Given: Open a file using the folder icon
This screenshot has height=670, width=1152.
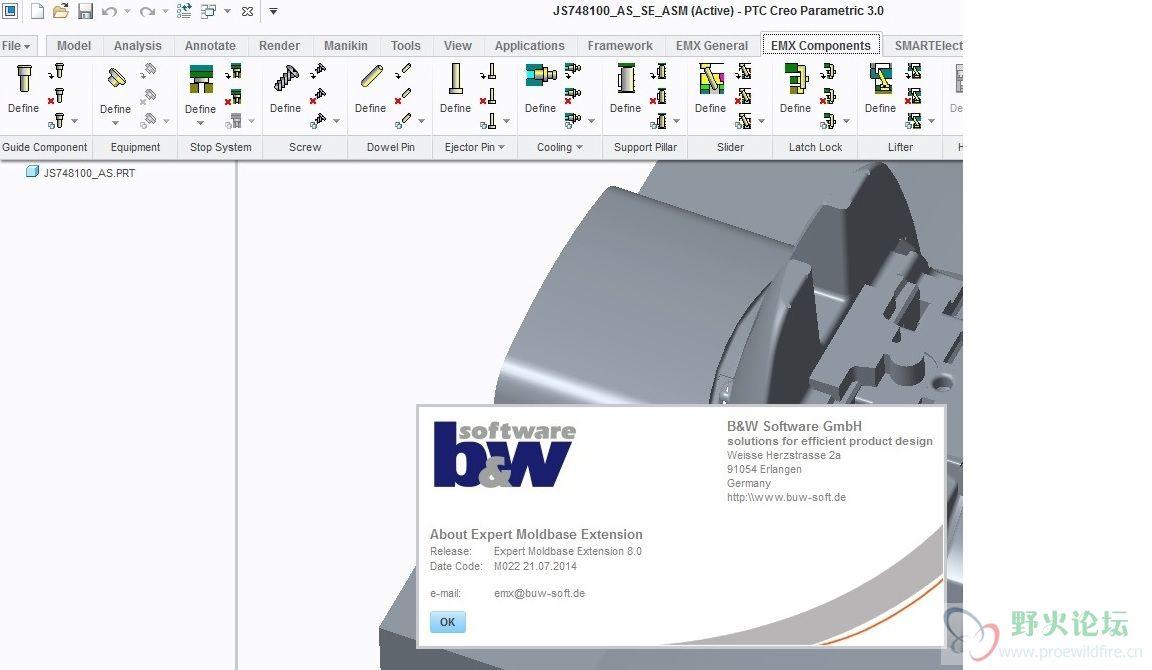Looking at the screenshot, I should (61, 11).
